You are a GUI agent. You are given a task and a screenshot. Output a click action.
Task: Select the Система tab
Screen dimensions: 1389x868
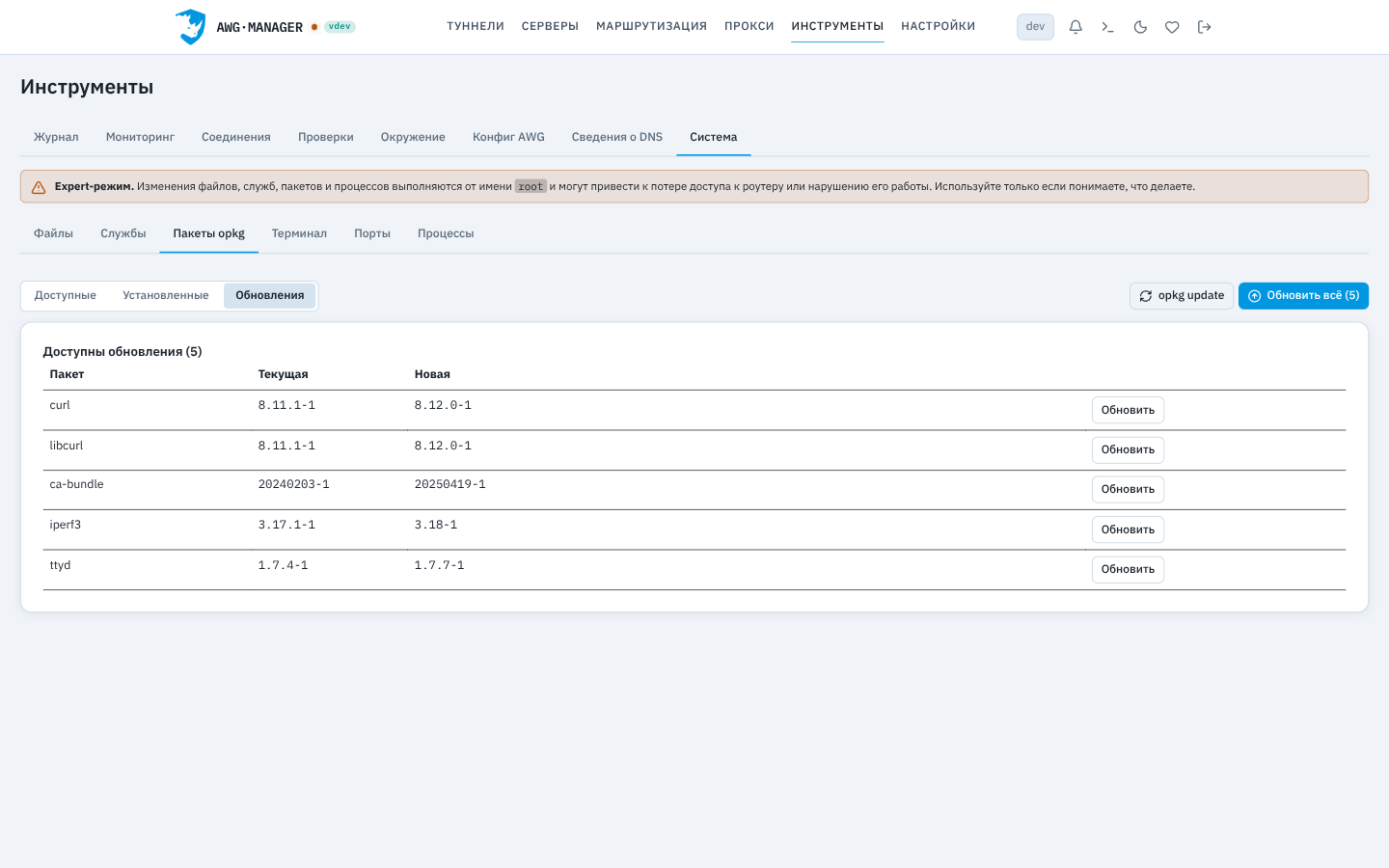coord(714,137)
